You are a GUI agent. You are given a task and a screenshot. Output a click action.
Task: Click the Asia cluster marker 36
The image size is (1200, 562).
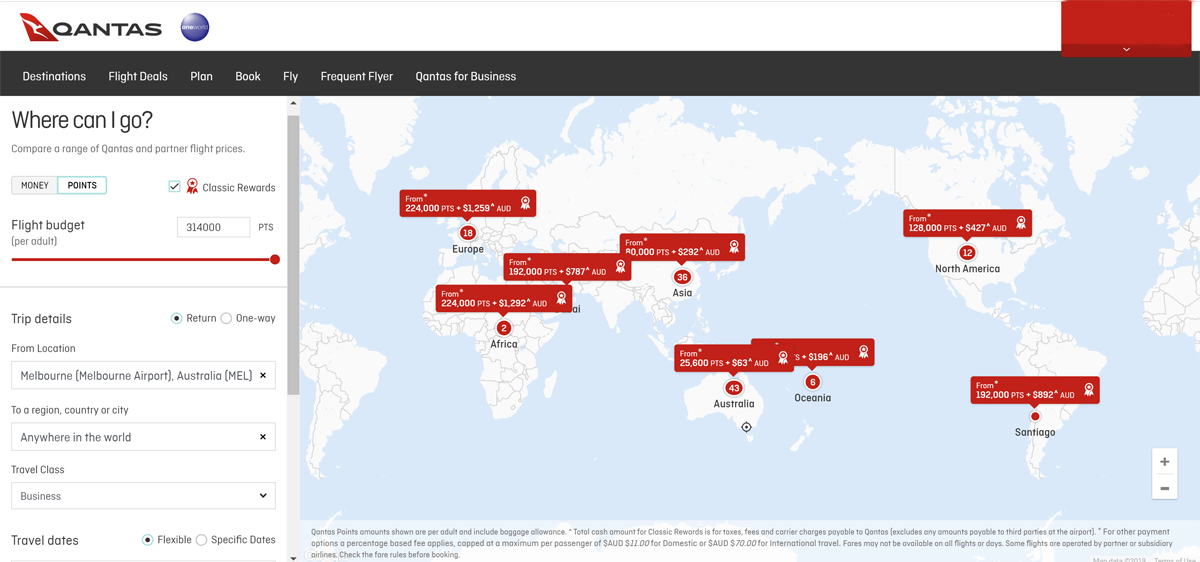(x=682, y=277)
